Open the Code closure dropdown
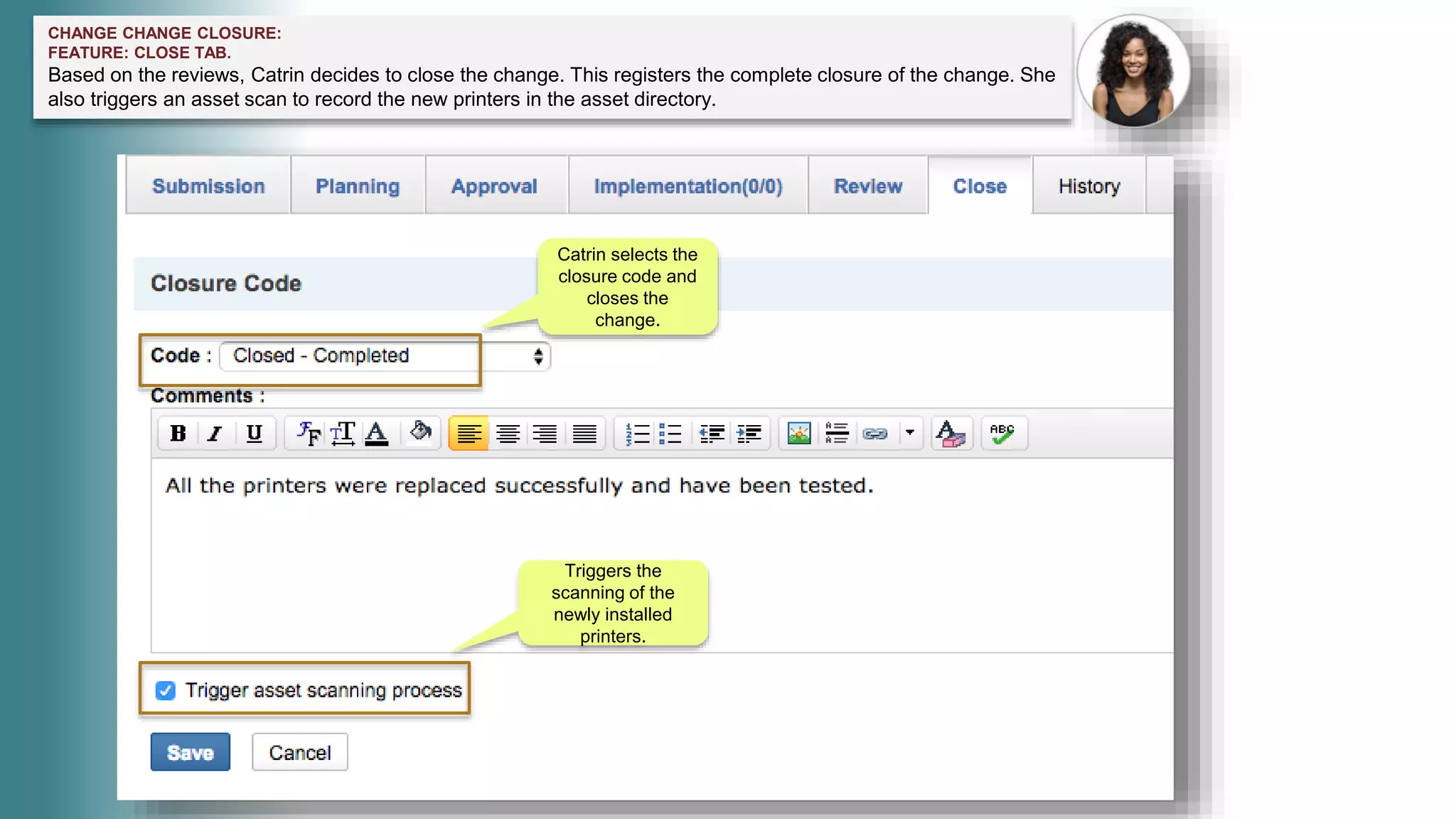This screenshot has height=819, width=1456. pos(385,355)
